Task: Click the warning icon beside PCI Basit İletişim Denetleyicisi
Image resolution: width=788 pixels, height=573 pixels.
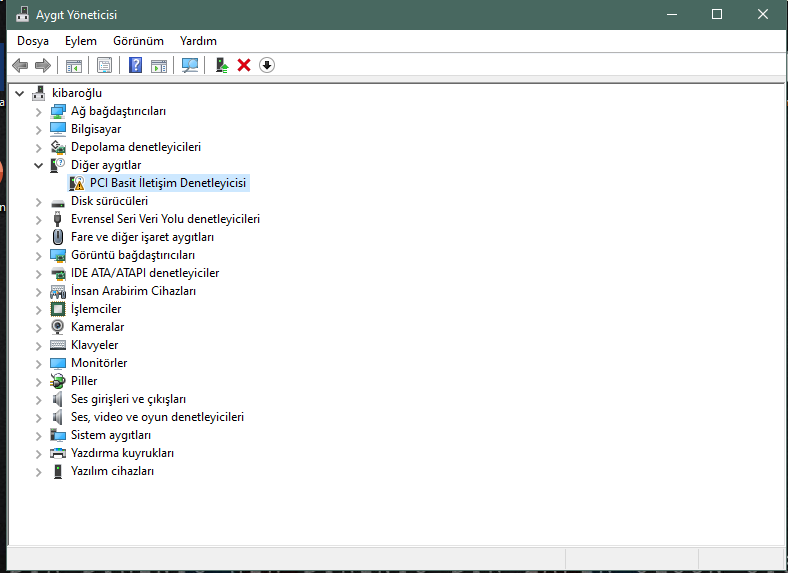Action: pos(77,183)
